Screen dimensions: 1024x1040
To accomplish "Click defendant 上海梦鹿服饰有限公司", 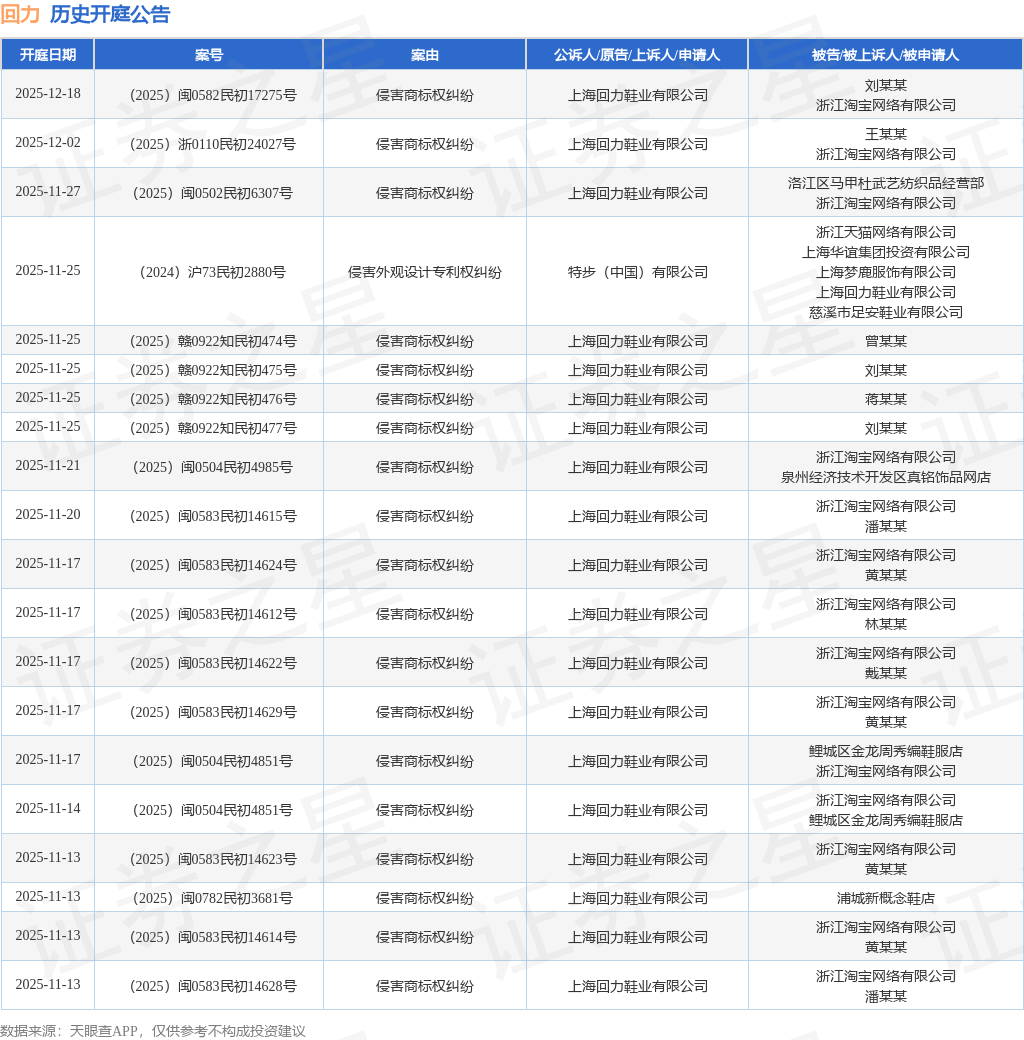I will [x=885, y=272].
